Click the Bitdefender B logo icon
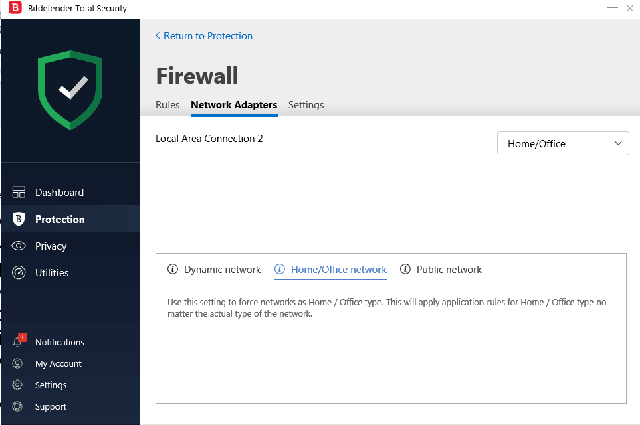The height and width of the screenshot is (425, 640). [x=15, y=7]
